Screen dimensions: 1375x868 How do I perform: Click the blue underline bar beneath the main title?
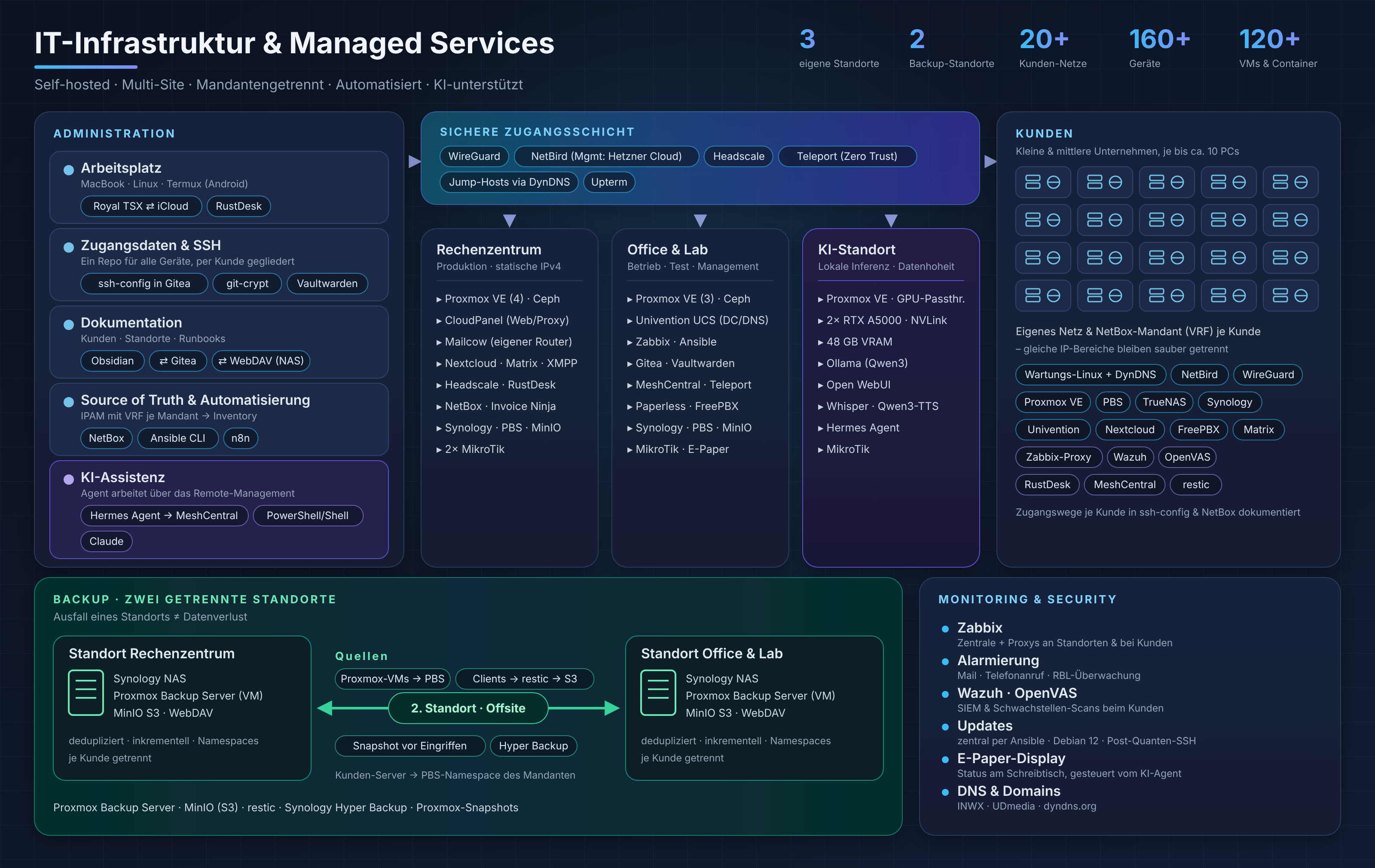pos(86,67)
